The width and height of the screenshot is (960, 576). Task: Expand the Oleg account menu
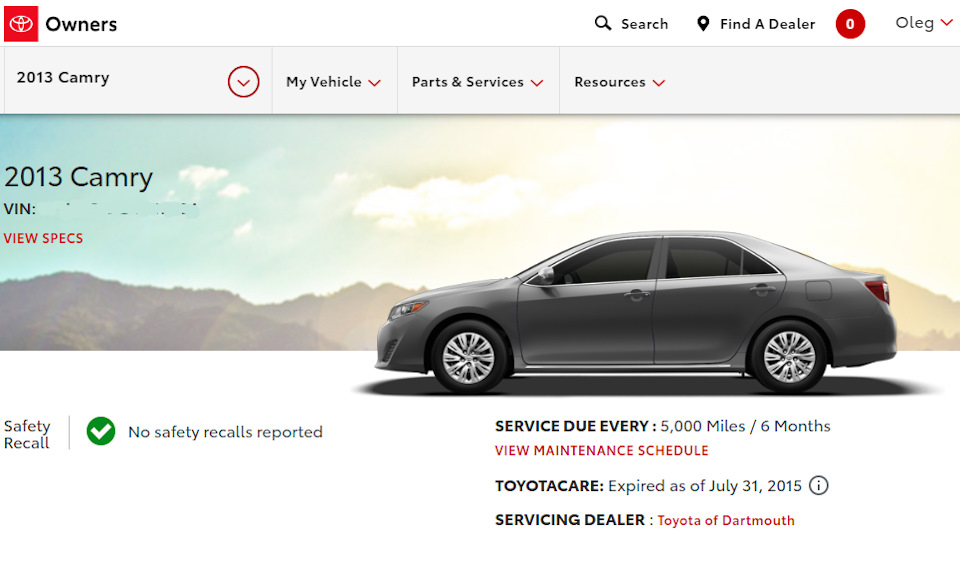coord(924,23)
